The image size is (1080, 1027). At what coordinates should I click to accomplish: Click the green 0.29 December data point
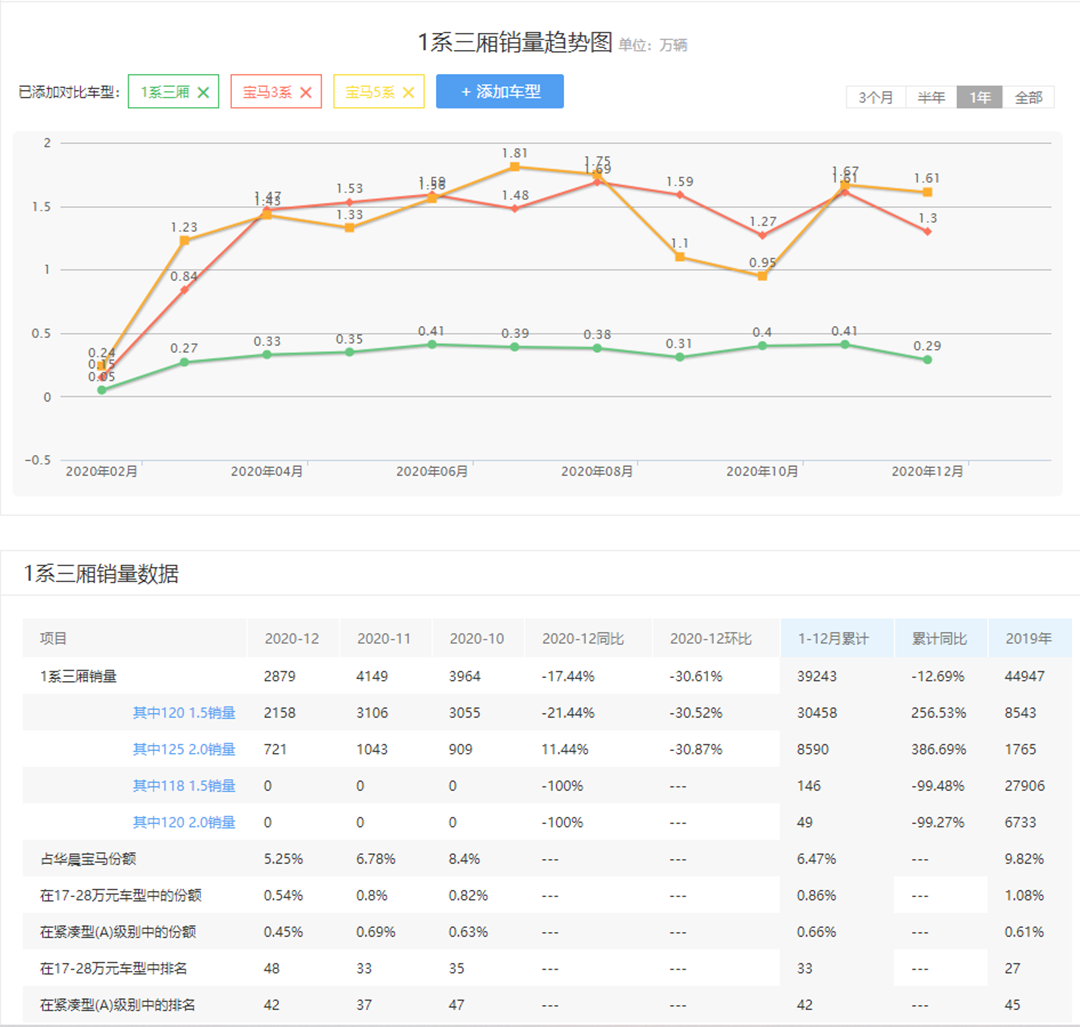click(x=927, y=360)
